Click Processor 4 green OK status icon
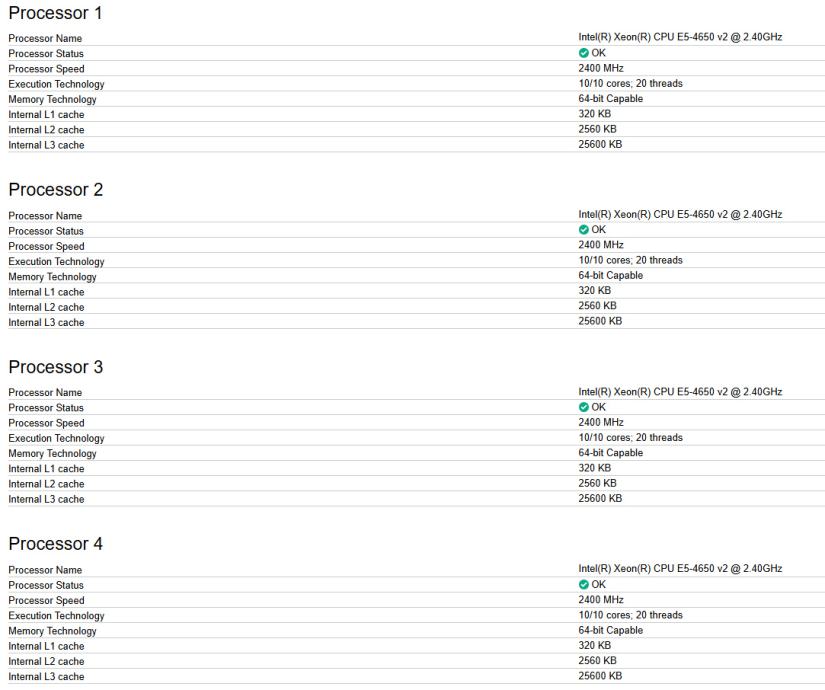Image resolution: width=825 pixels, height=690 pixels. tap(584, 584)
